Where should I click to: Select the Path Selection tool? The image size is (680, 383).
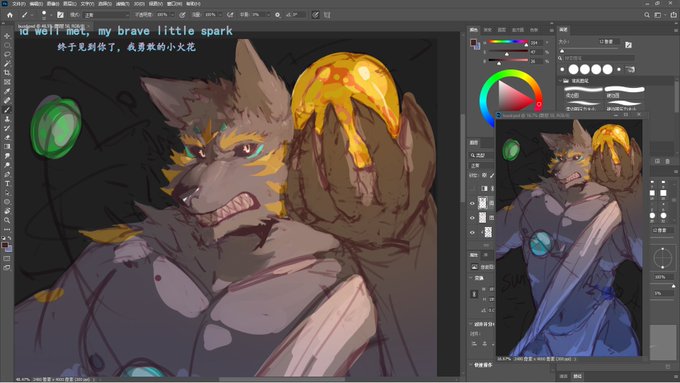[x=7, y=193]
